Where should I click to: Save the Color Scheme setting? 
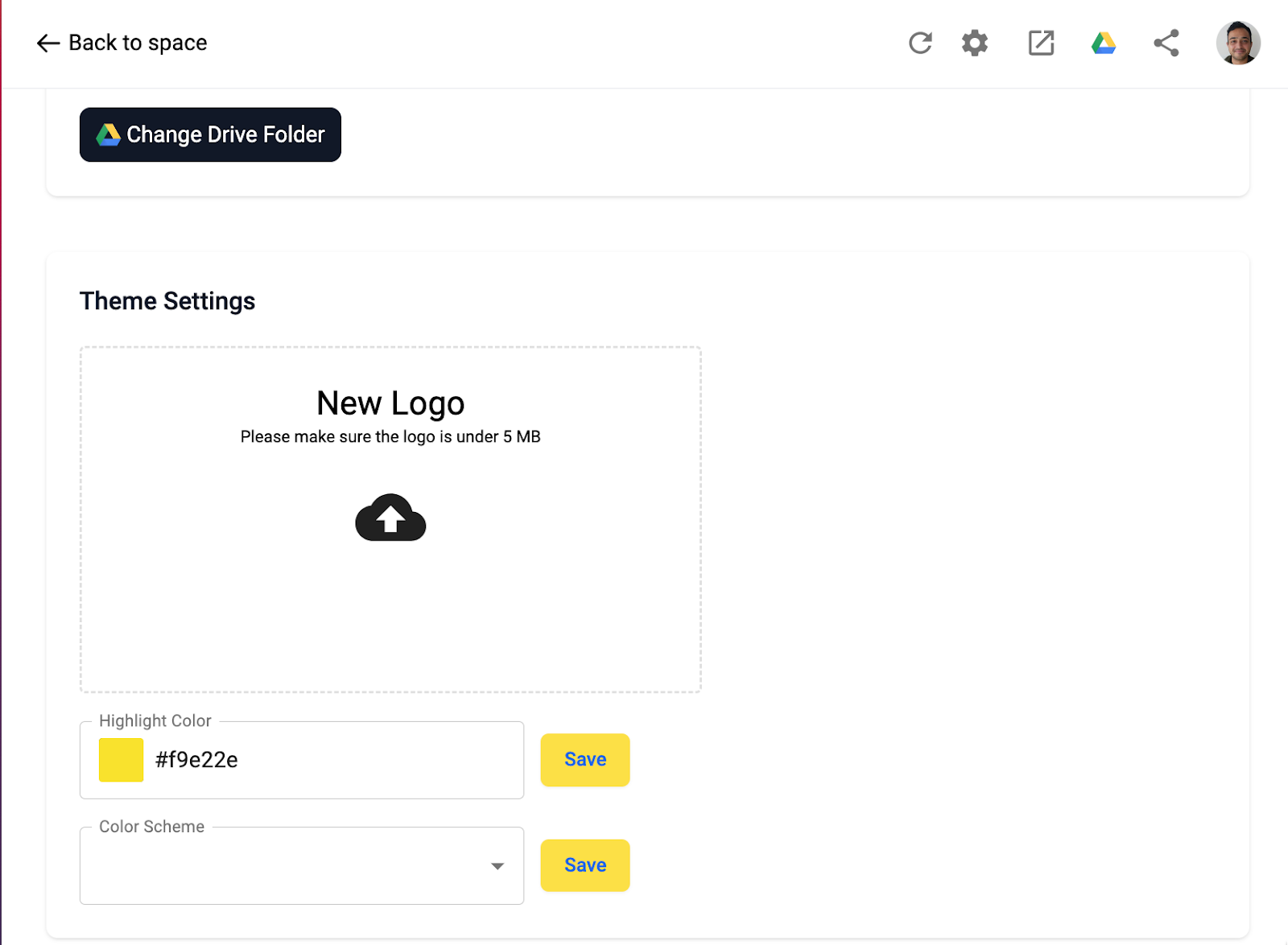[585, 865]
